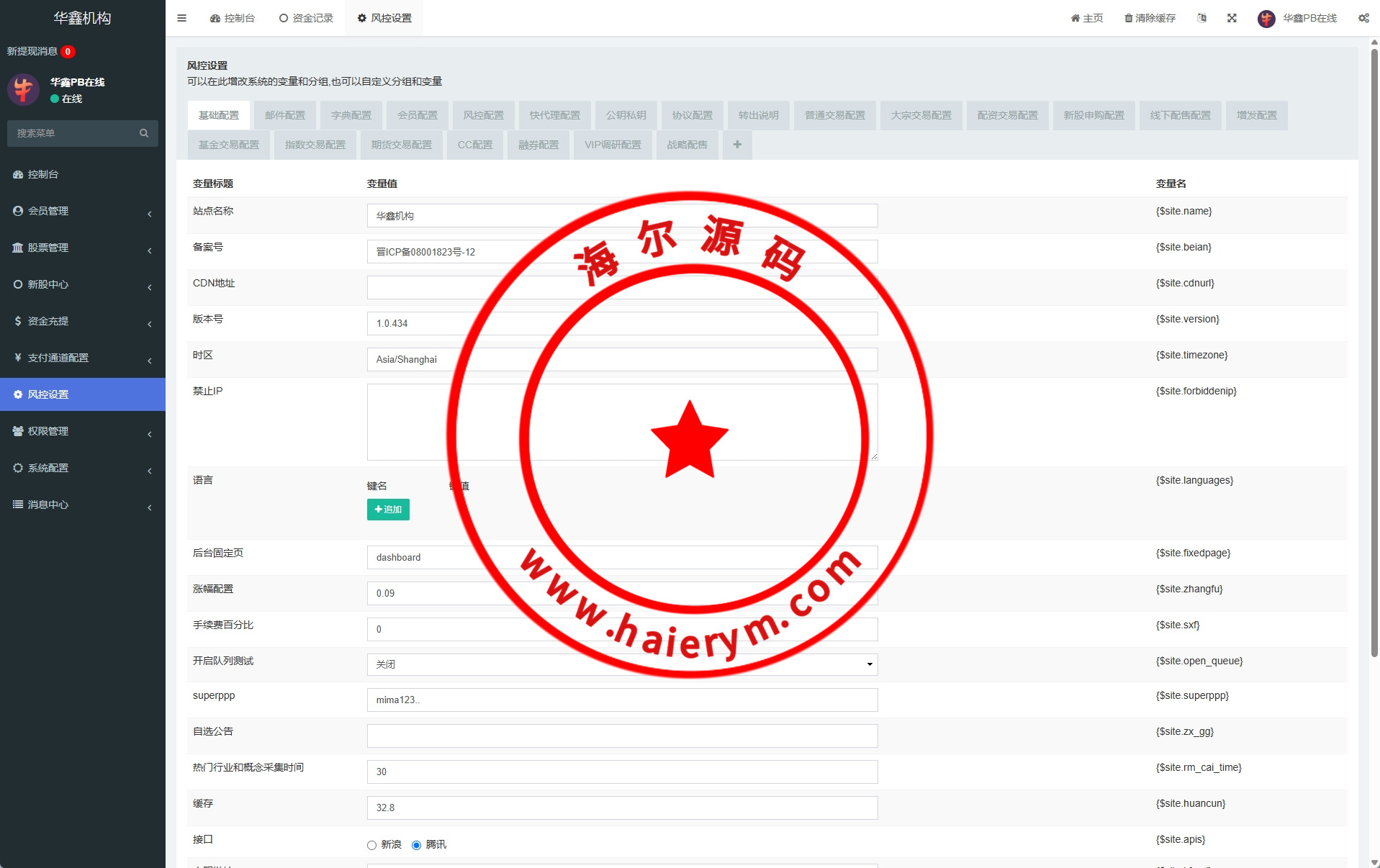Click the settings cogs icon at top right

coord(1363,18)
